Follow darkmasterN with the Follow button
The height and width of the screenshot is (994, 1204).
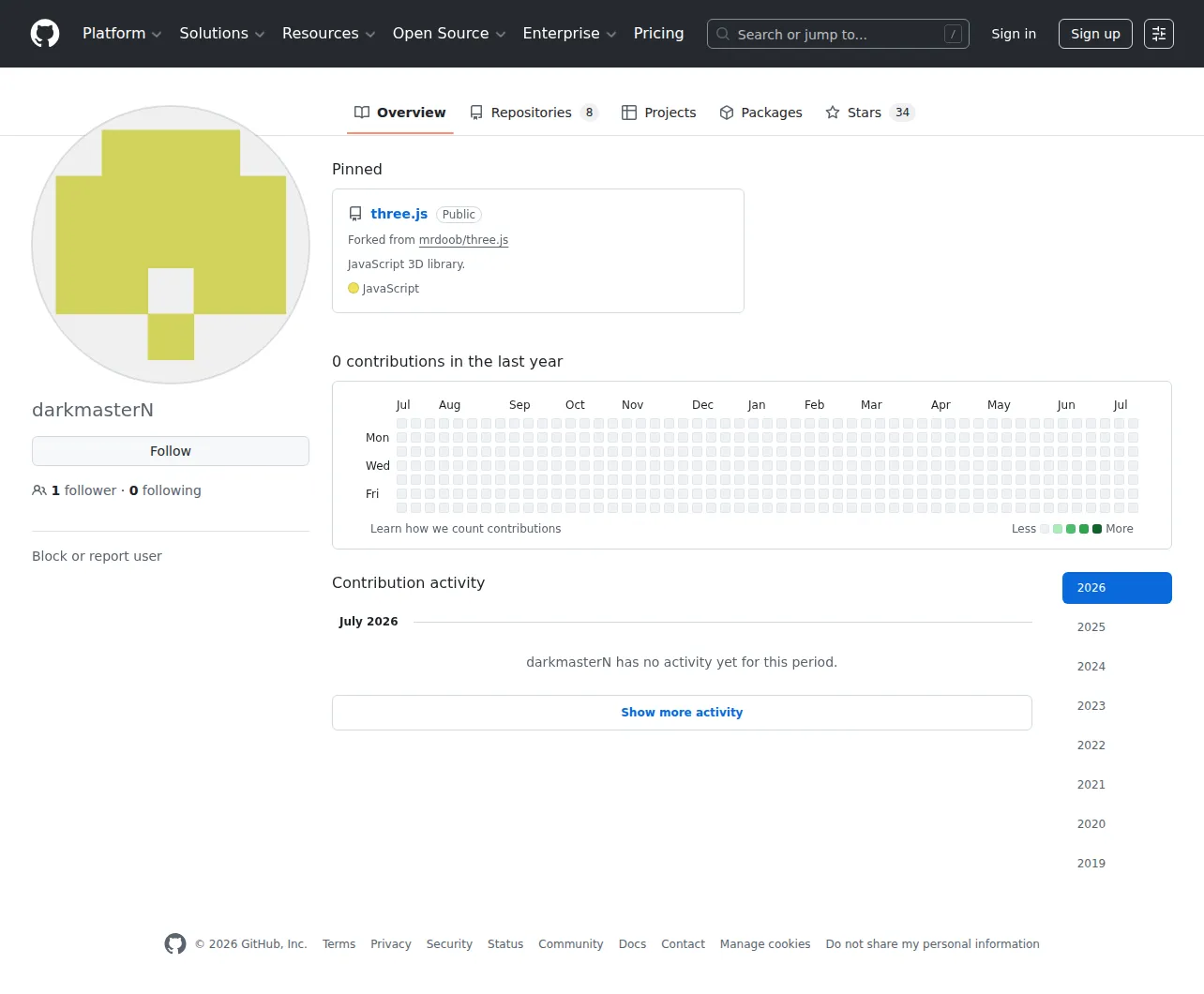171,451
